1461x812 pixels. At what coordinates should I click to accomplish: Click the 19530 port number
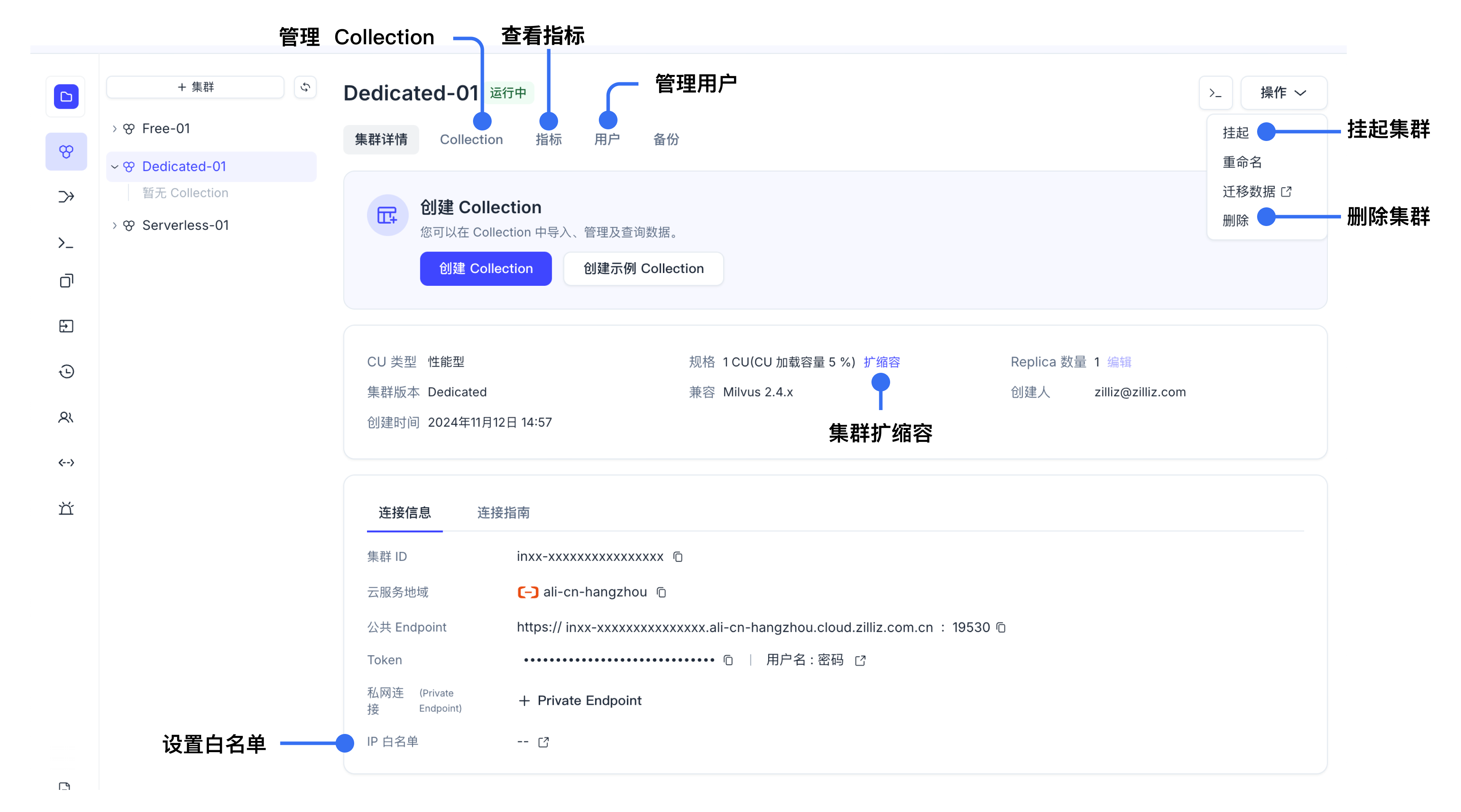click(x=971, y=628)
